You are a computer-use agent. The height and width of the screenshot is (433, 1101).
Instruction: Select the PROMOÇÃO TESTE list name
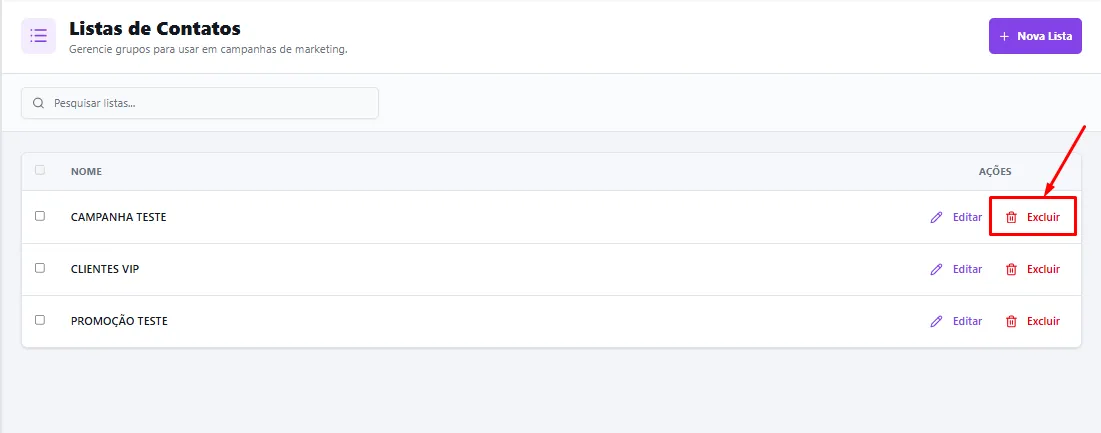pyautogui.click(x=119, y=321)
